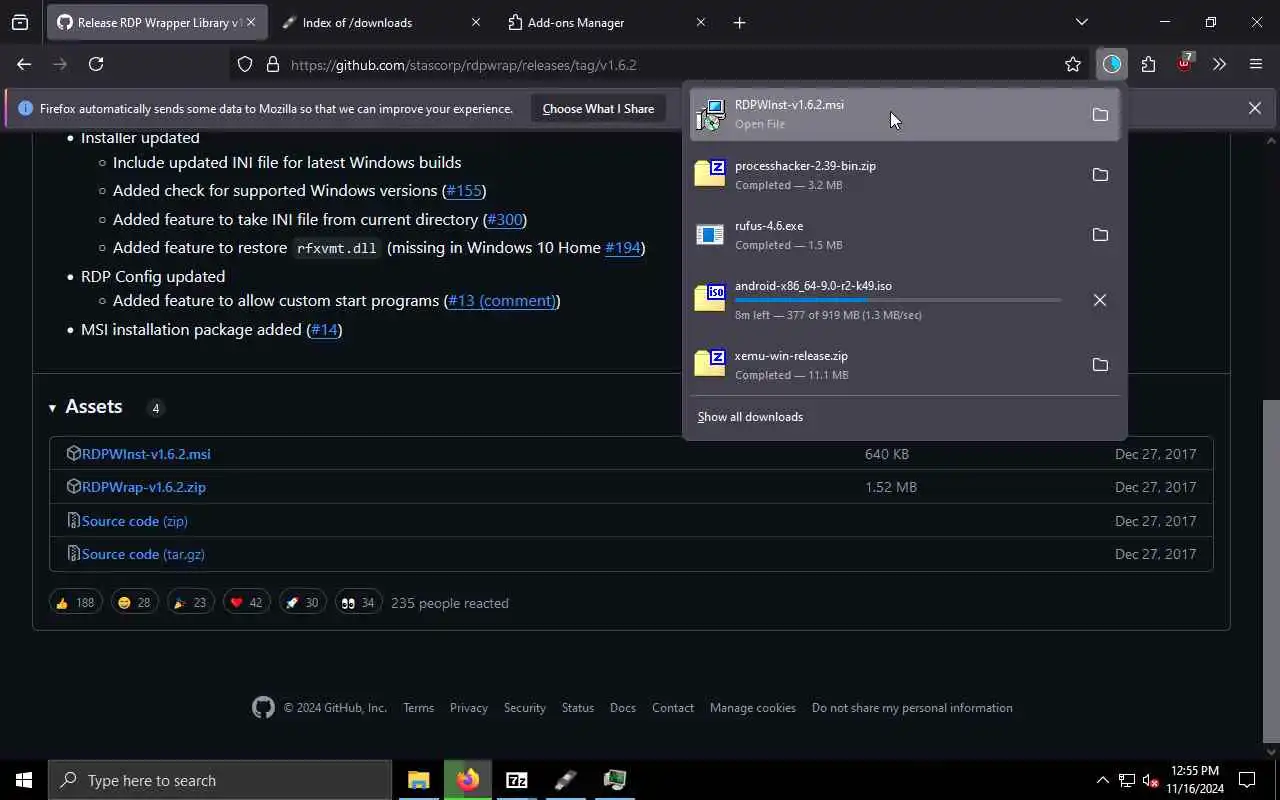
Task: Cancel android-x86_64 iso download
Action: pyautogui.click(x=1100, y=299)
